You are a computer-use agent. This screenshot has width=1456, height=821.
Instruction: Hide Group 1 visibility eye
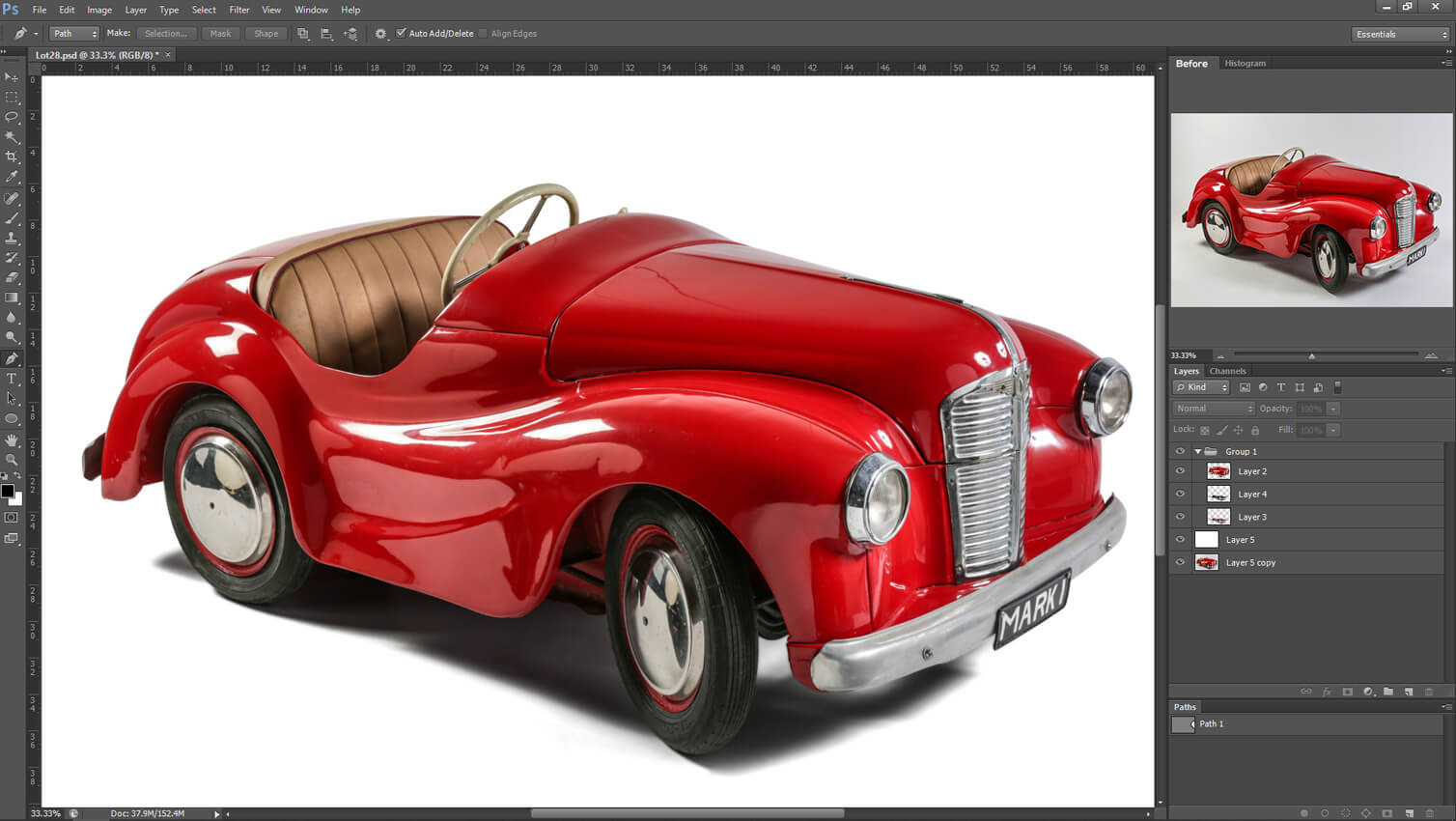(1180, 451)
